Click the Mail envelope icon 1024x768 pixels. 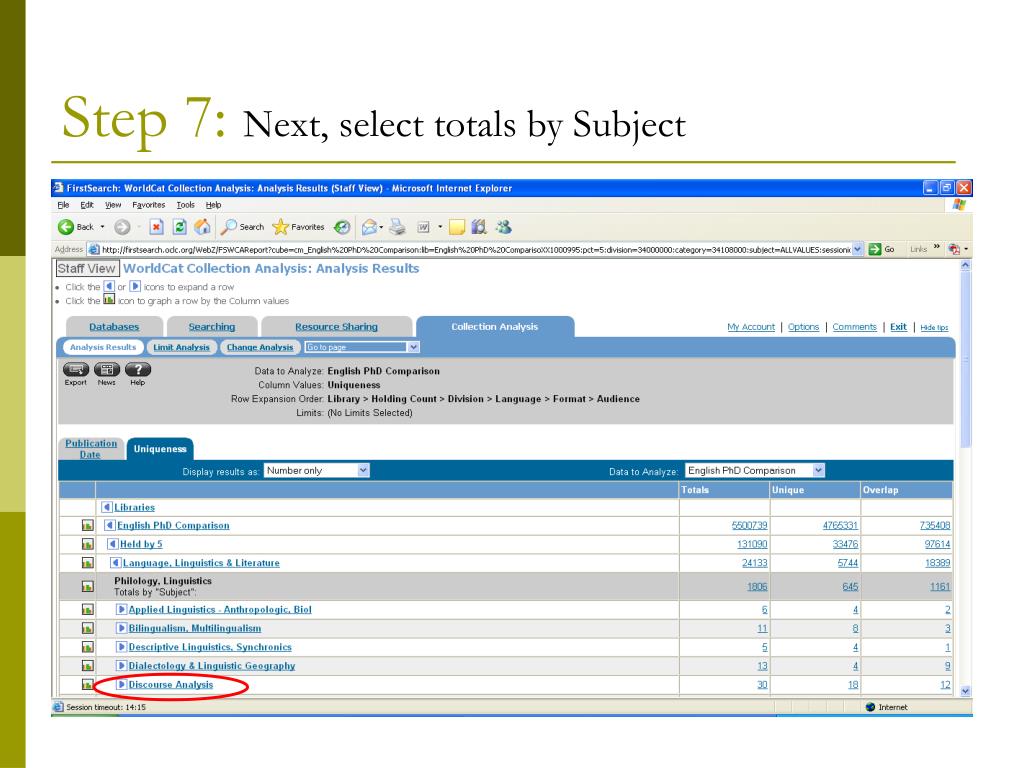click(370, 227)
